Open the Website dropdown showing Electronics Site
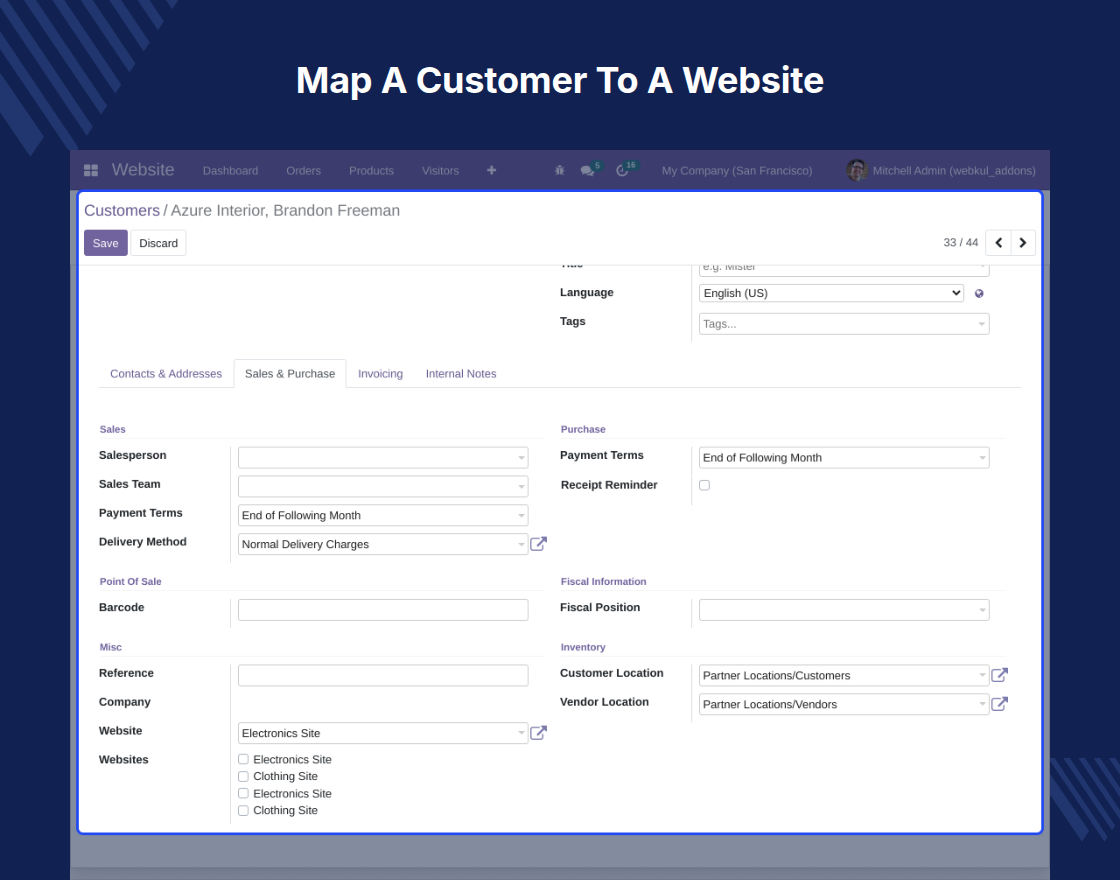Screen dimensions: 1120x880 (x=383, y=733)
